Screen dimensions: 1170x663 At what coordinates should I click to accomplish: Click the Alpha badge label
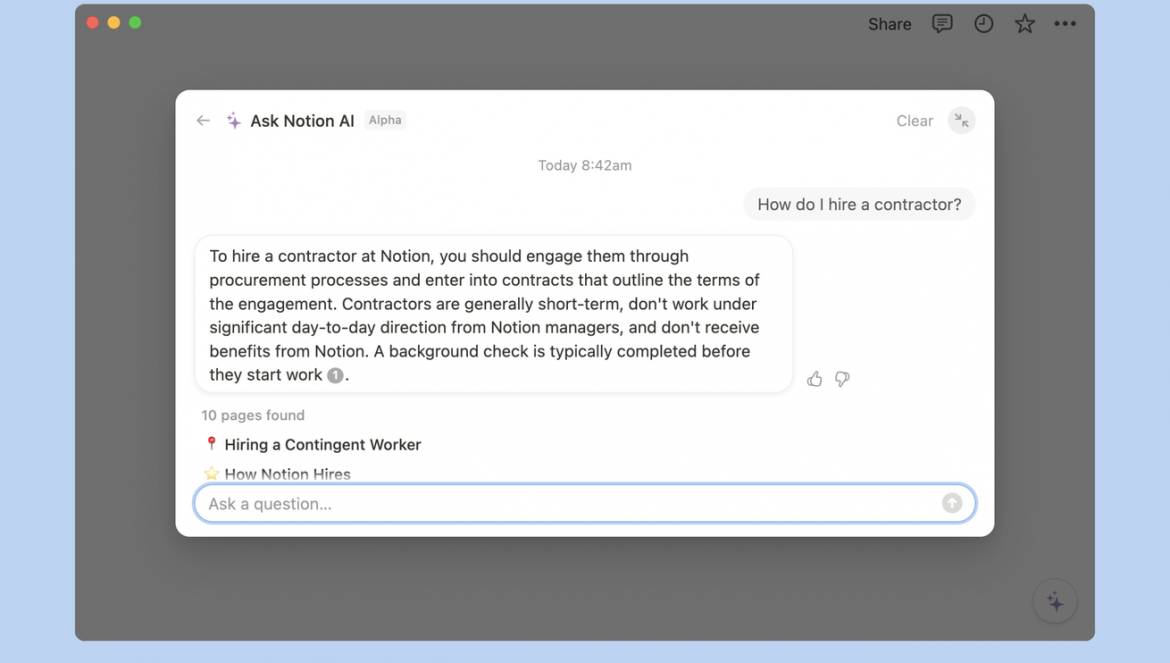coord(385,120)
